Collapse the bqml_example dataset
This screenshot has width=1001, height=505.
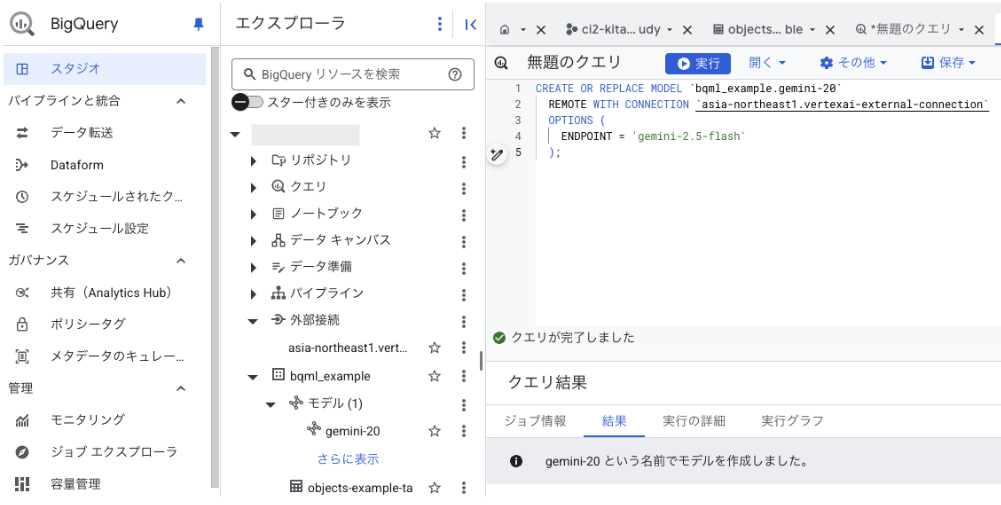pos(253,377)
